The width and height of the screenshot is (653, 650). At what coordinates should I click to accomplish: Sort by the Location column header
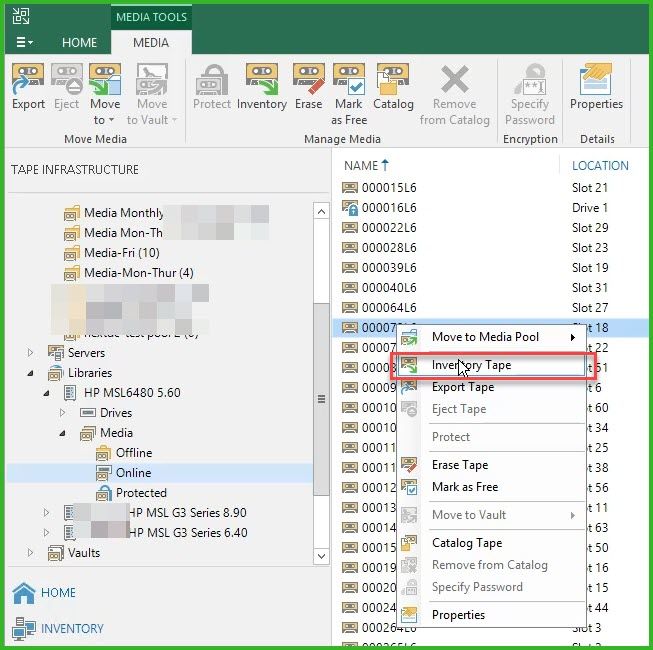pyautogui.click(x=600, y=166)
